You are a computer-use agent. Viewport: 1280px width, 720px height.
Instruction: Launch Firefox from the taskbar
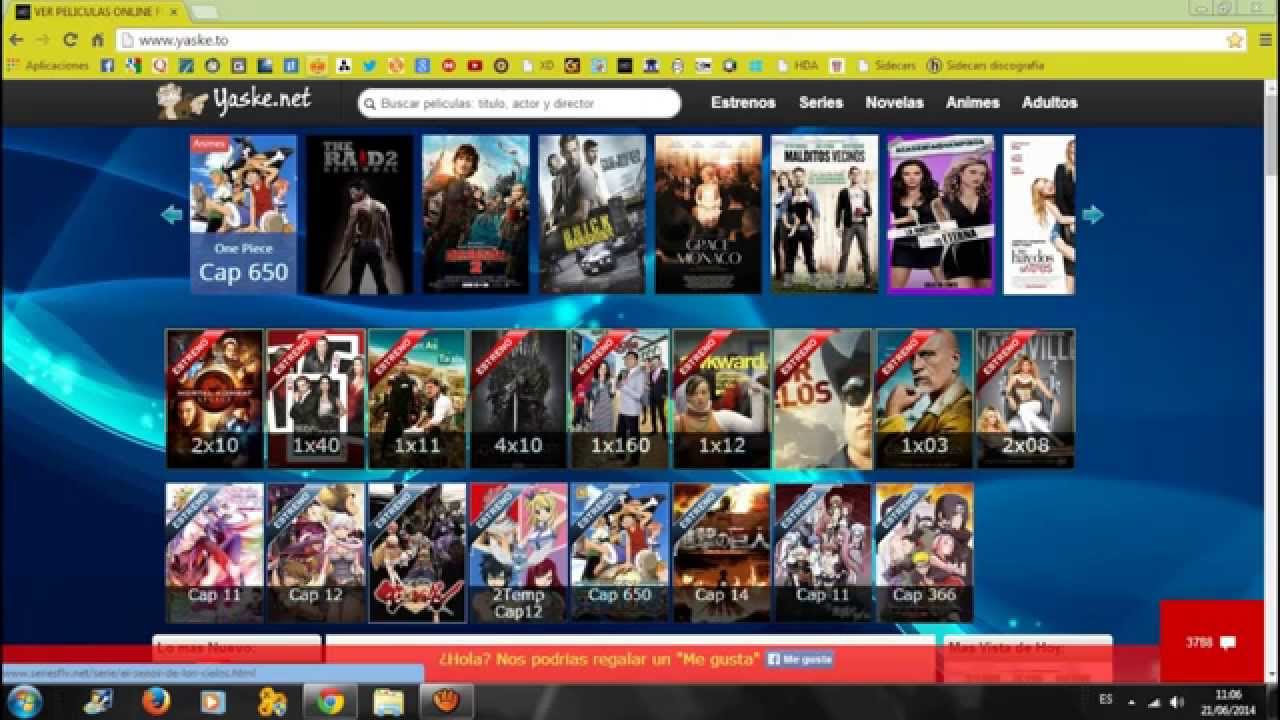tap(155, 702)
